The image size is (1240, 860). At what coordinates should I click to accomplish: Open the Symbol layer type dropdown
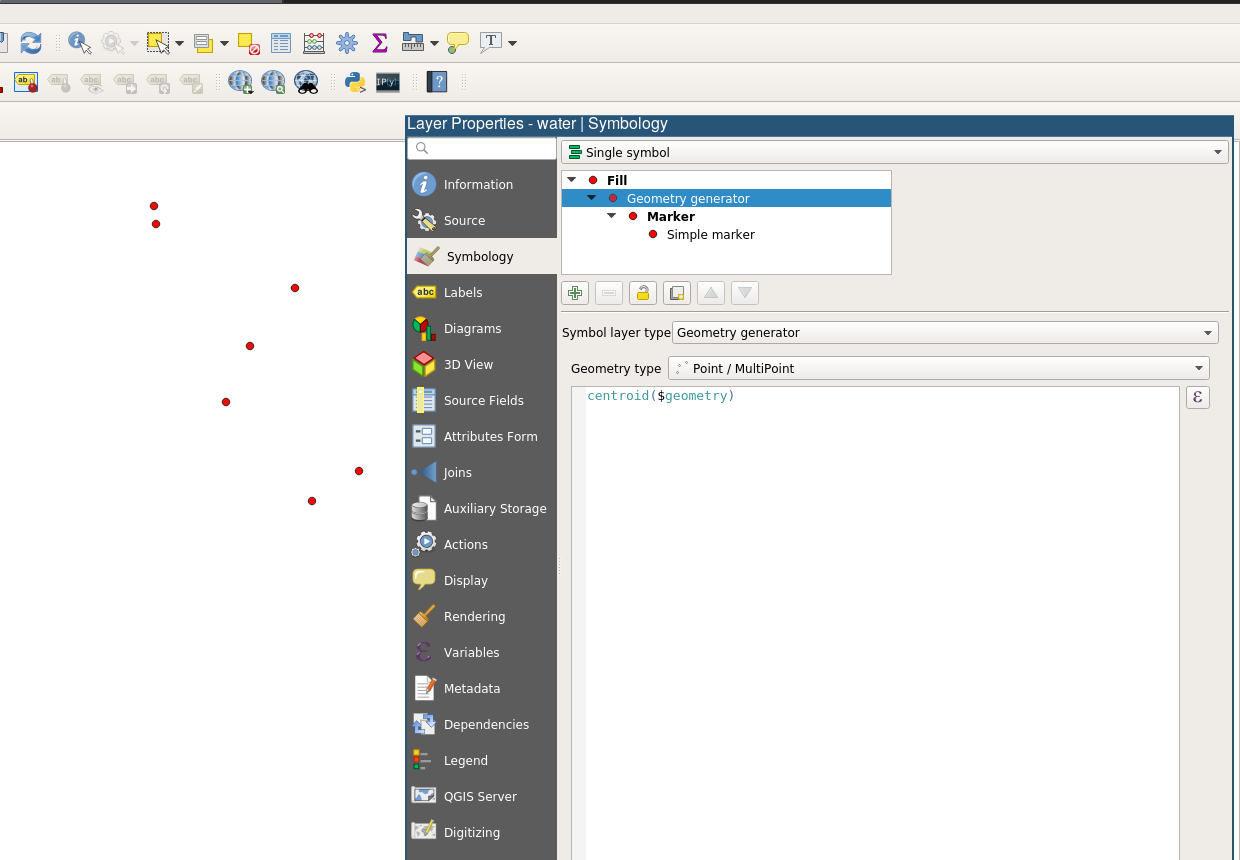tap(945, 332)
